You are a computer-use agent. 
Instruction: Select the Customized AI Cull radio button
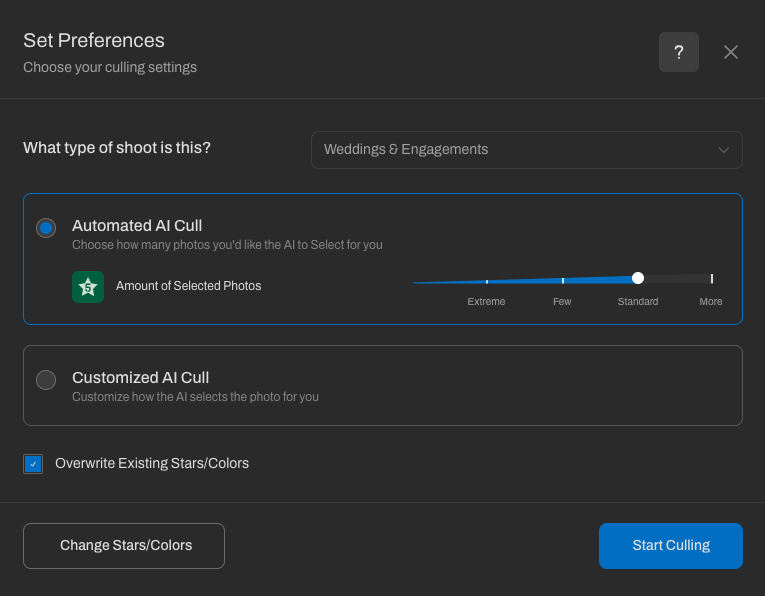(x=46, y=380)
